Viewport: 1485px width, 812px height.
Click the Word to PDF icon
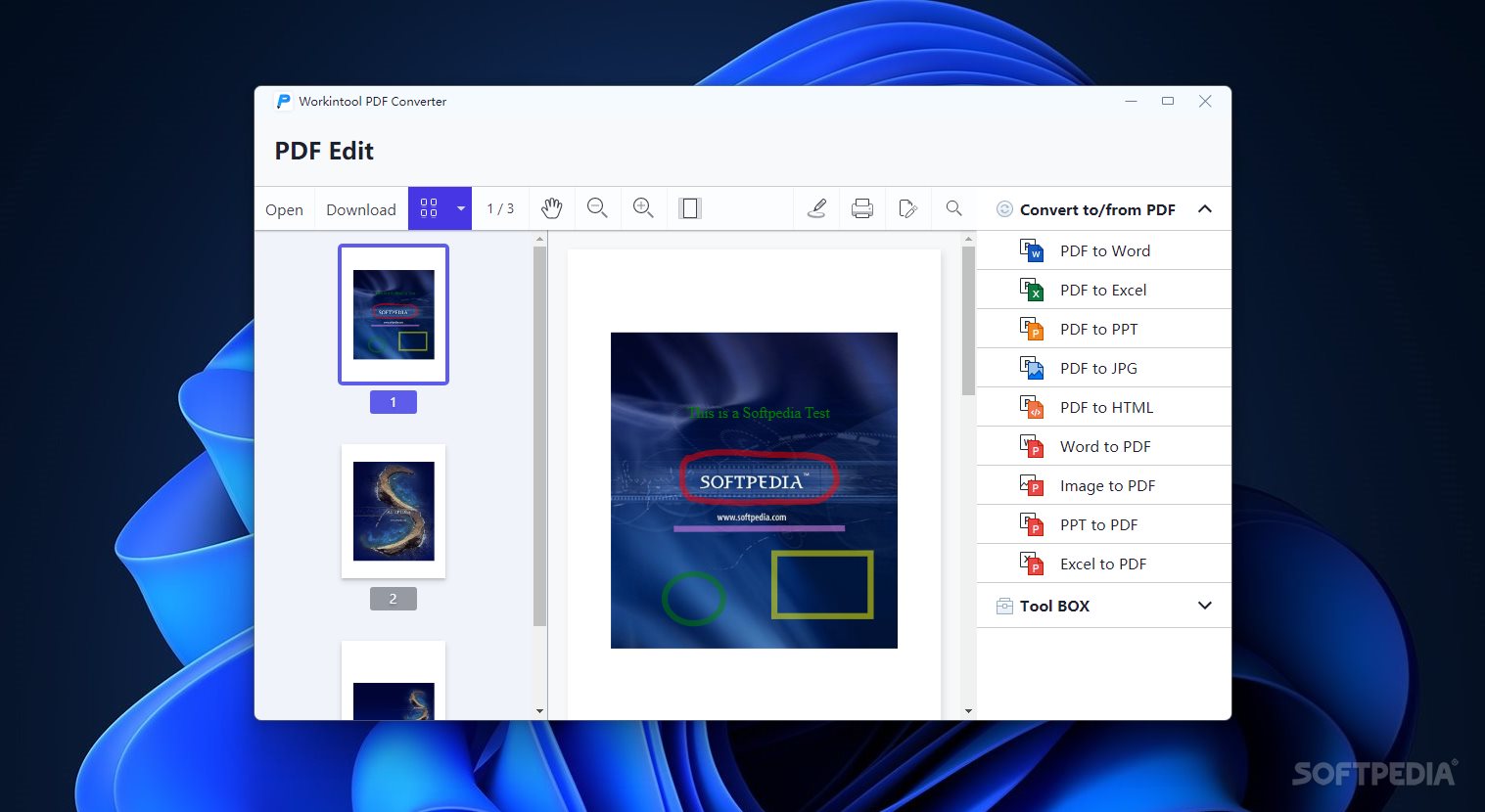pyautogui.click(x=1032, y=446)
